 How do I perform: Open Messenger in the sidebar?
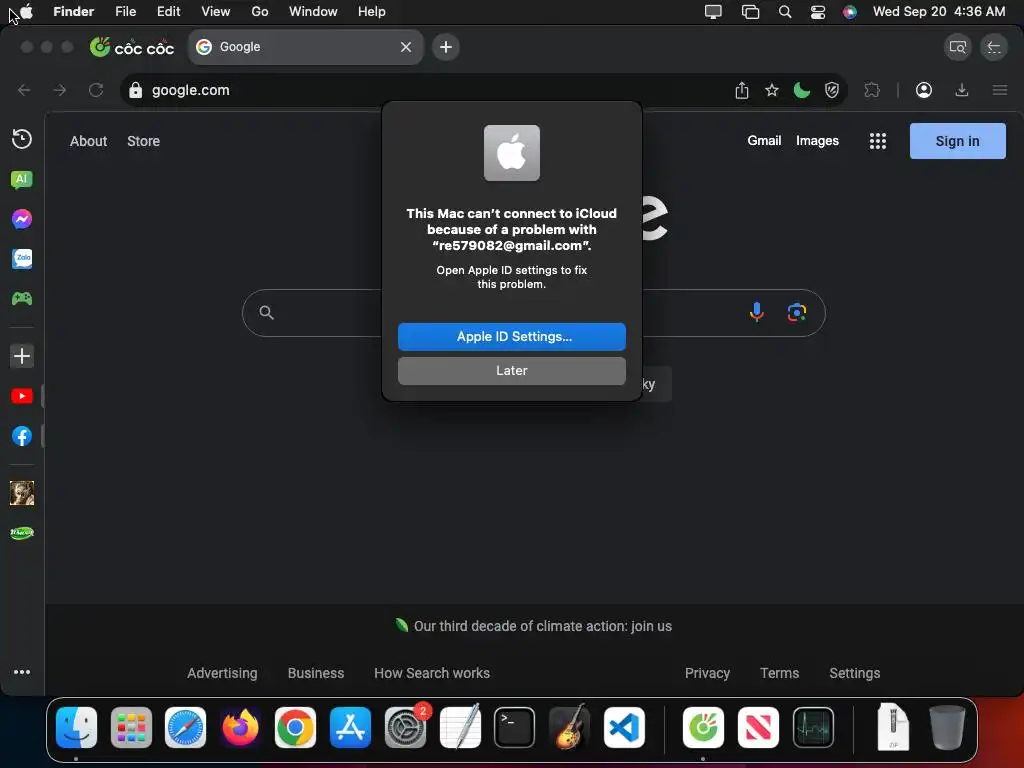(22, 219)
